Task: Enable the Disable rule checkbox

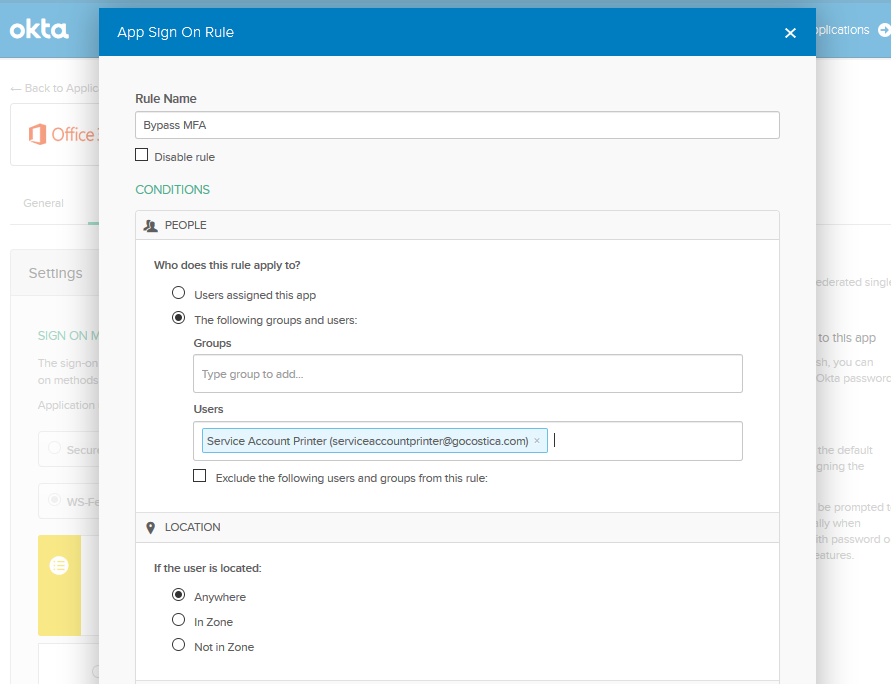Action: (x=141, y=155)
